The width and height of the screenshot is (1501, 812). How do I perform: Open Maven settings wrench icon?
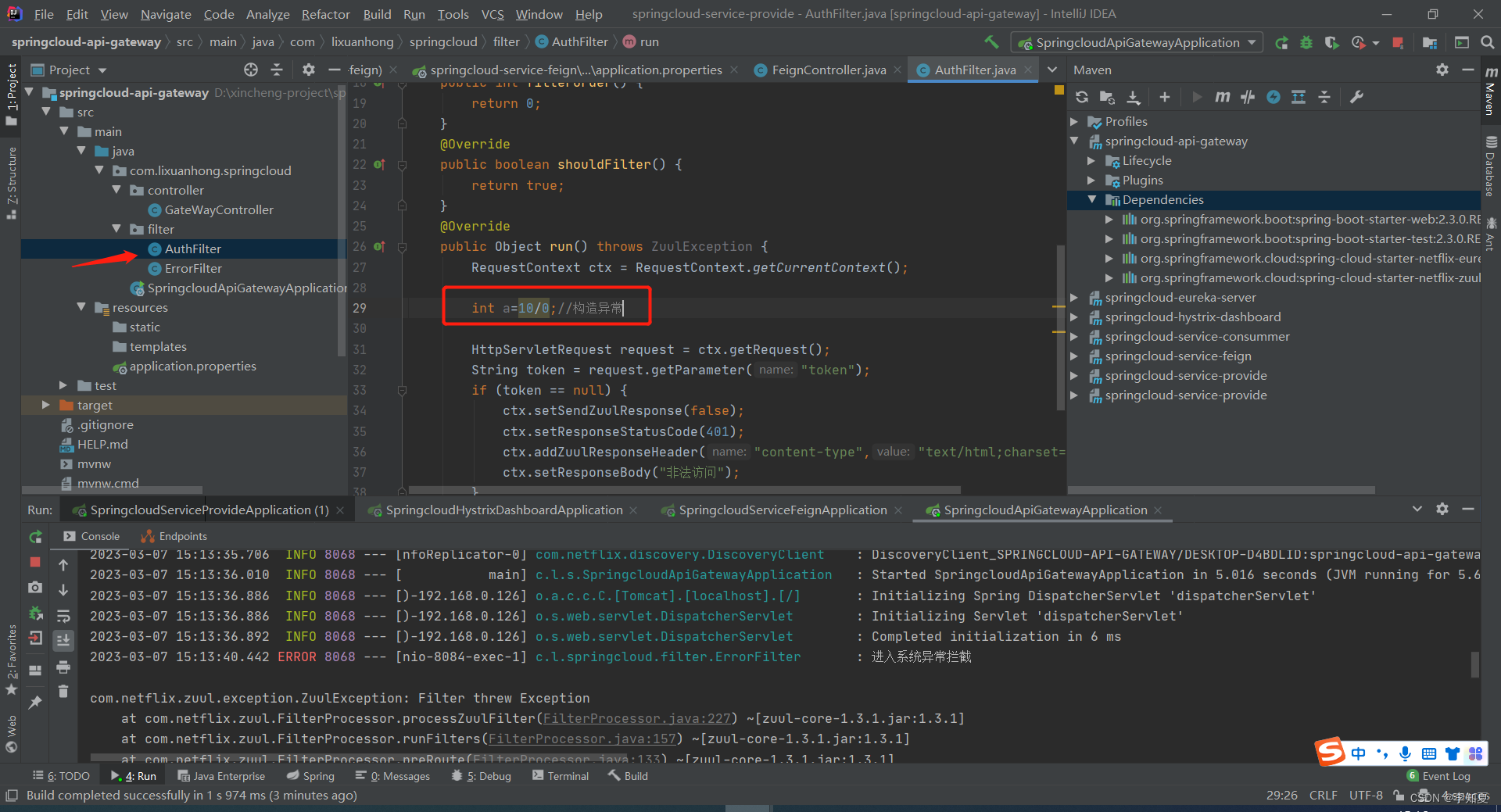(1356, 97)
